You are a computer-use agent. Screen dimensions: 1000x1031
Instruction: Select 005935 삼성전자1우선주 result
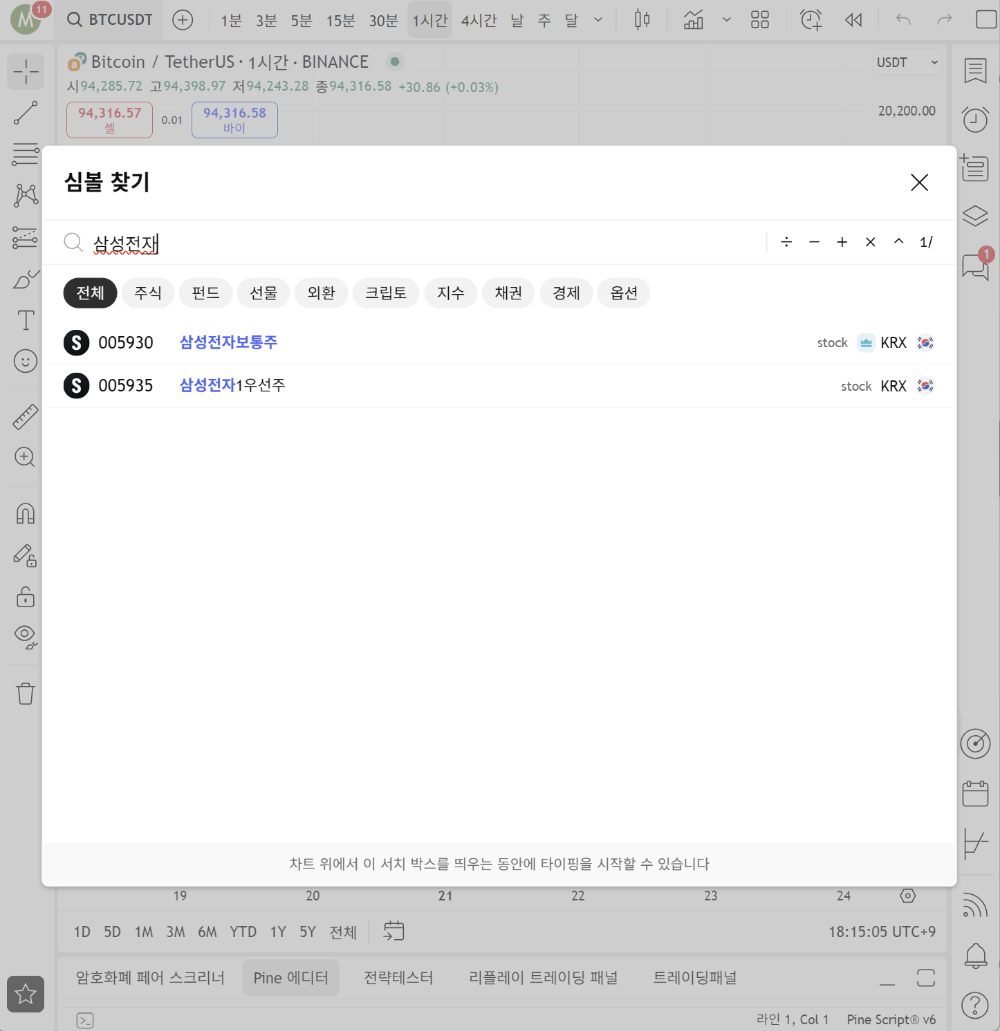[x=499, y=385]
